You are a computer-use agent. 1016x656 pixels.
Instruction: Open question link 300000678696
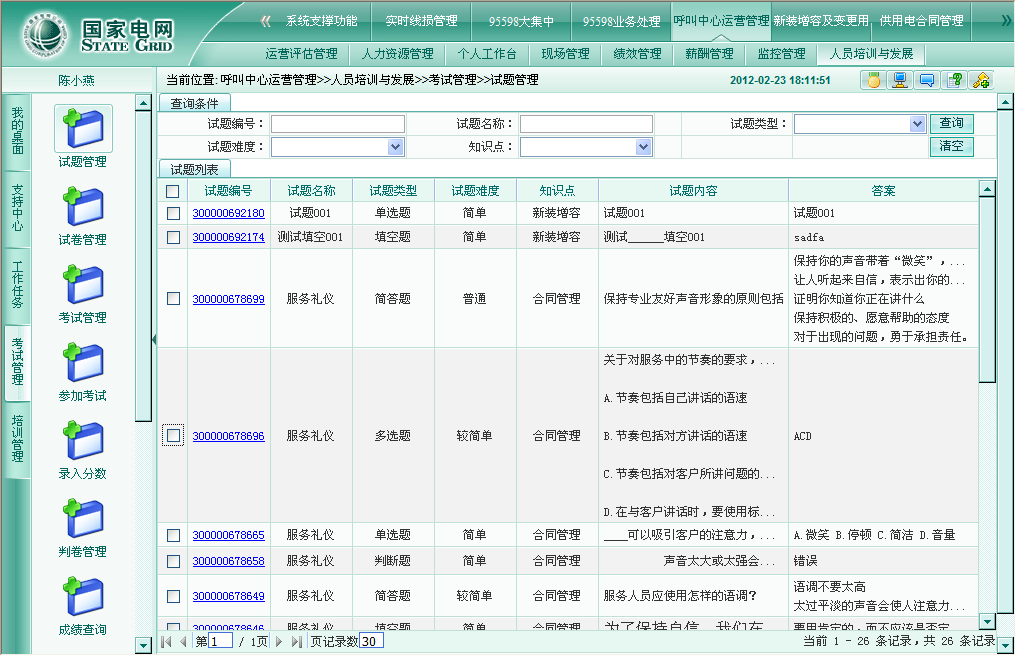228,436
